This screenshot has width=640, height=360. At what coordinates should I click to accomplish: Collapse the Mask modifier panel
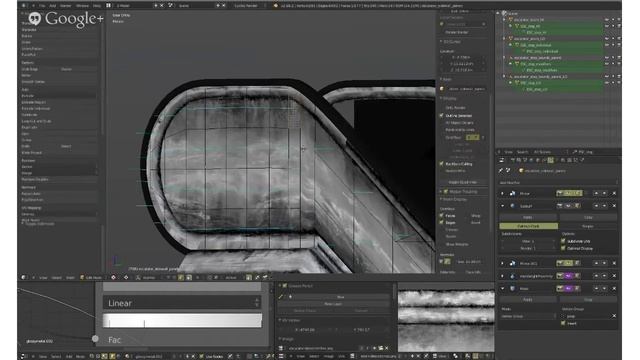[x=502, y=289]
